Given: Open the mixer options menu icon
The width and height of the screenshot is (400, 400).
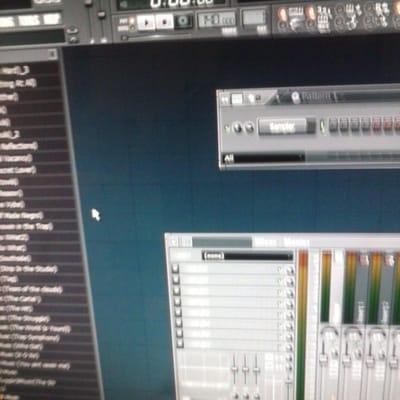Looking at the screenshot, I should [x=174, y=242].
